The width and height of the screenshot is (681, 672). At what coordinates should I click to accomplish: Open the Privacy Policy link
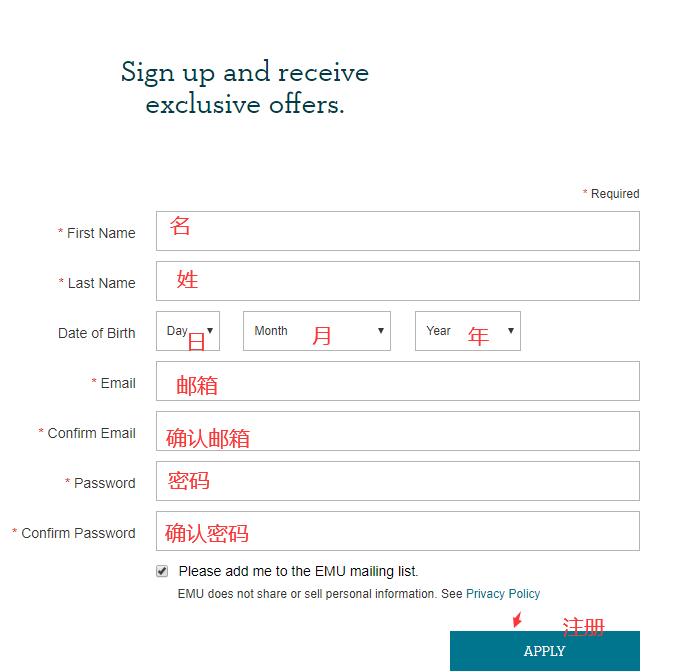point(502,594)
